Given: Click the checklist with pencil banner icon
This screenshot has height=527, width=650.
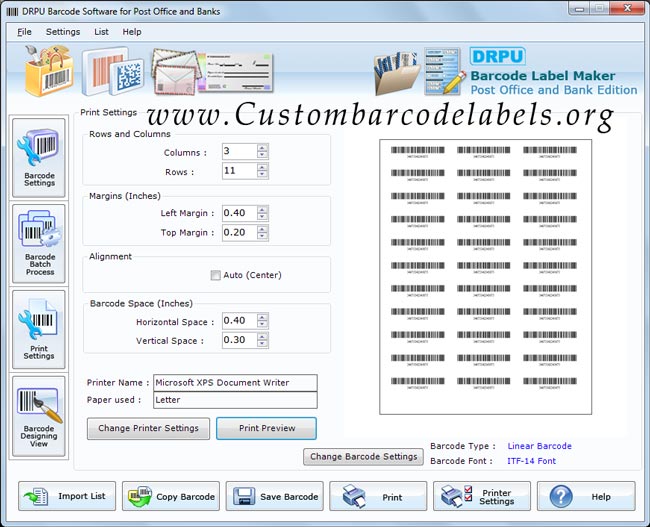Looking at the screenshot, I should (x=444, y=71).
